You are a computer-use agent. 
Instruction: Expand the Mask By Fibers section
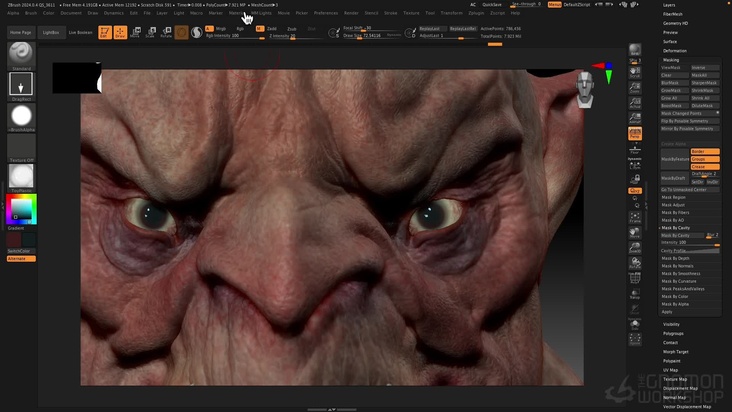point(676,212)
